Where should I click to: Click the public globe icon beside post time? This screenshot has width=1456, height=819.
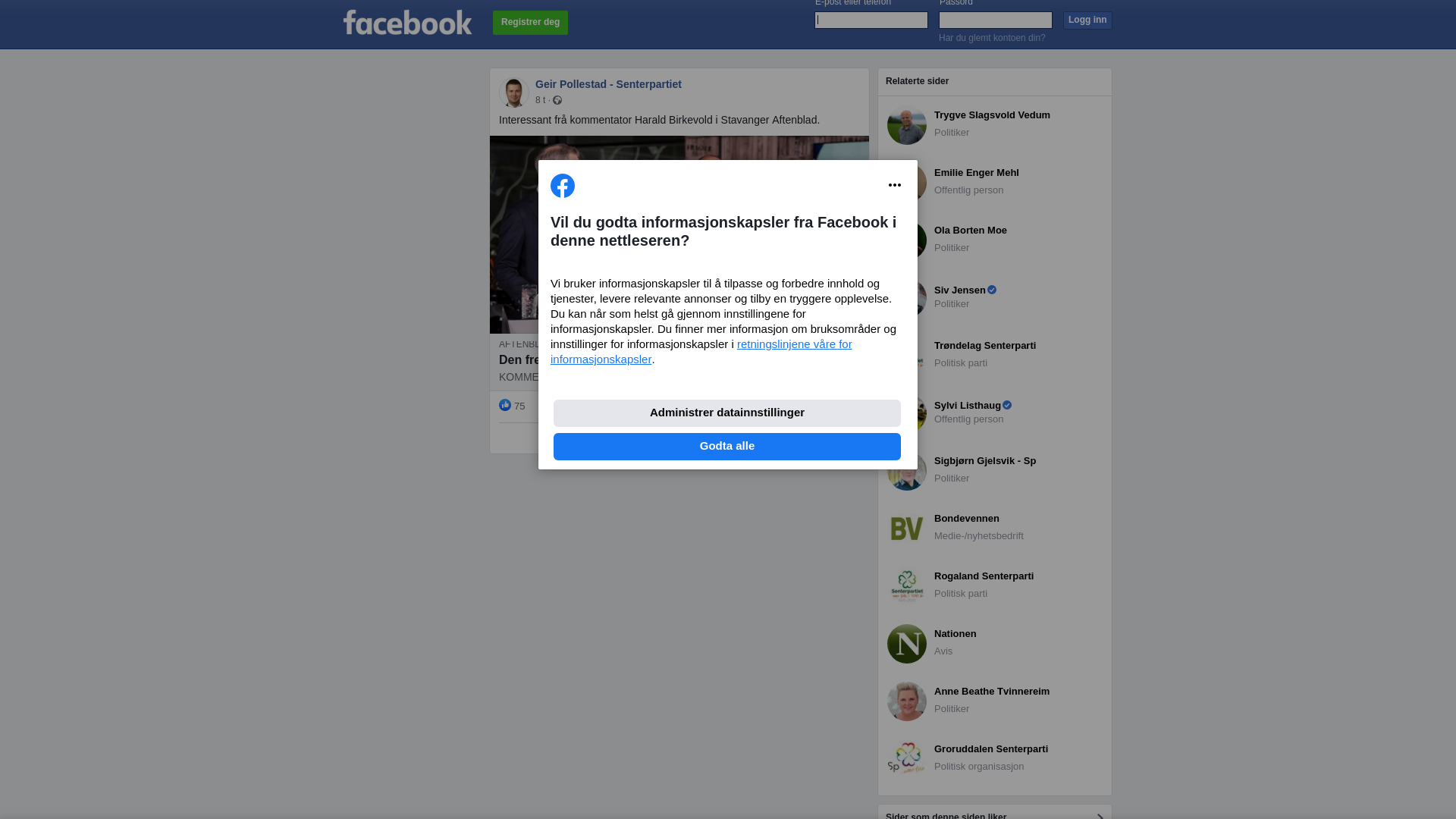[557, 100]
